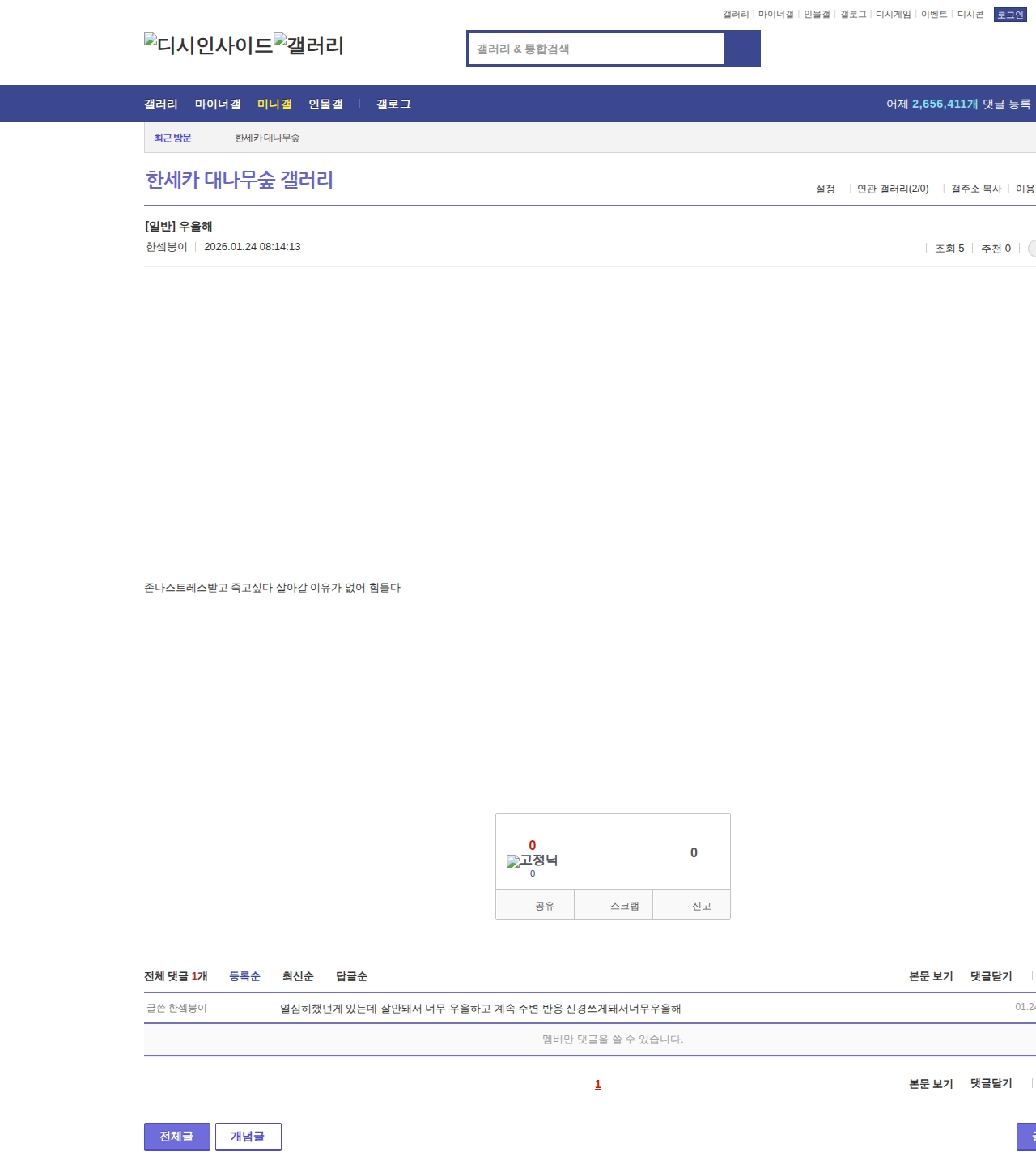Screen dimensions: 1036x1156
Task: Click the 고정닉 image in the vote box
Action: pyautogui.click(x=532, y=861)
